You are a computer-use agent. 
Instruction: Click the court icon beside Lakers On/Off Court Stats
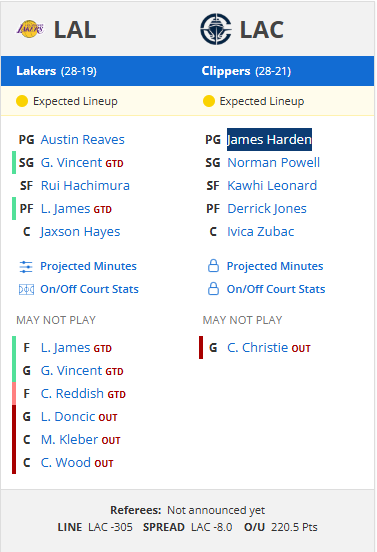tap(26, 290)
